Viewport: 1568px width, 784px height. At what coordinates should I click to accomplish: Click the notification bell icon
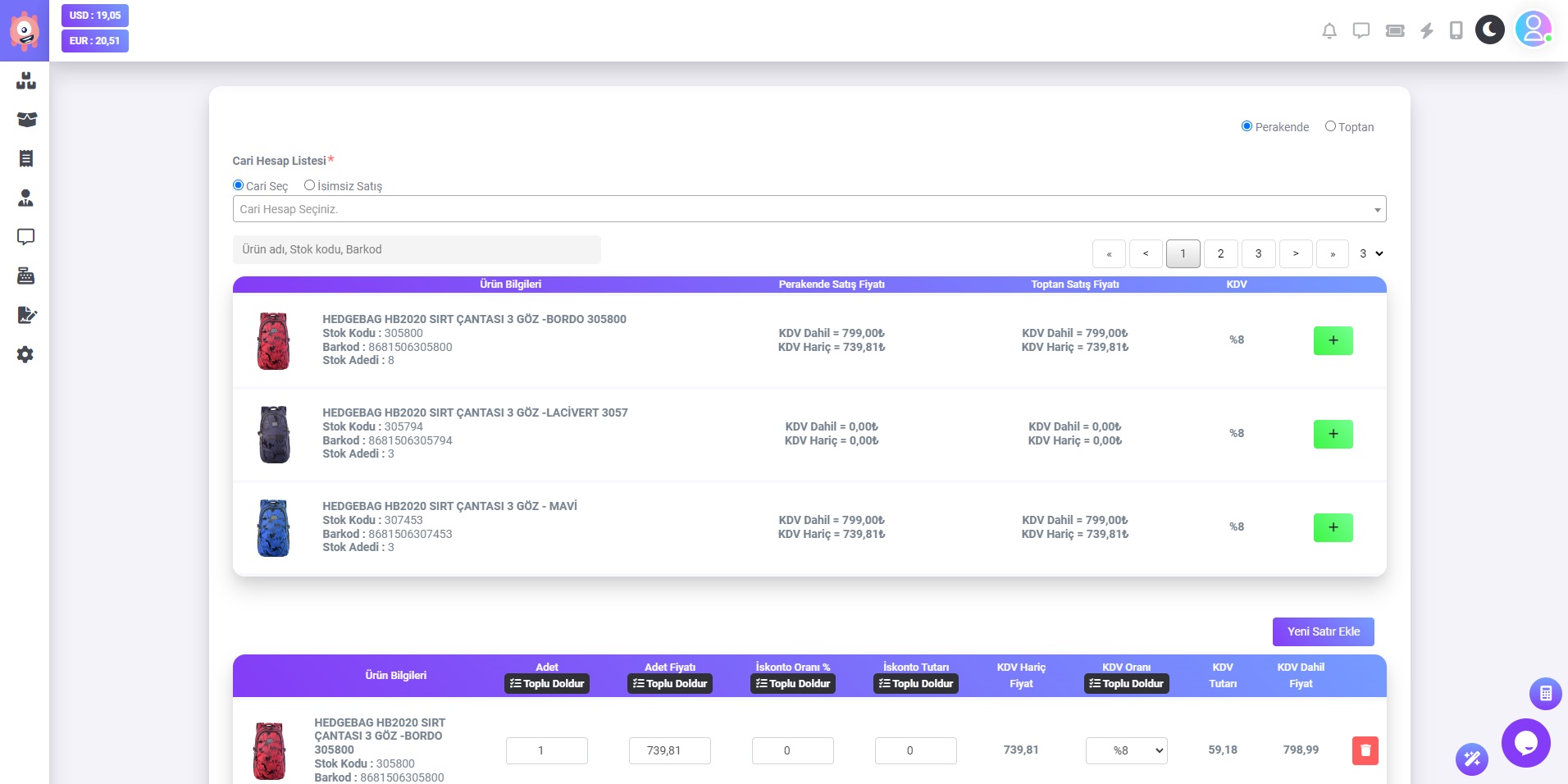1329,31
